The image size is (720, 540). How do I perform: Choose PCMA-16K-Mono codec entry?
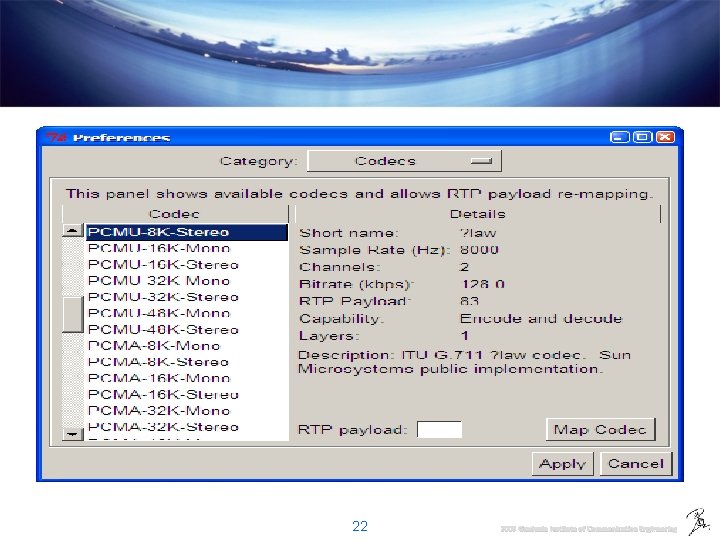[187, 378]
